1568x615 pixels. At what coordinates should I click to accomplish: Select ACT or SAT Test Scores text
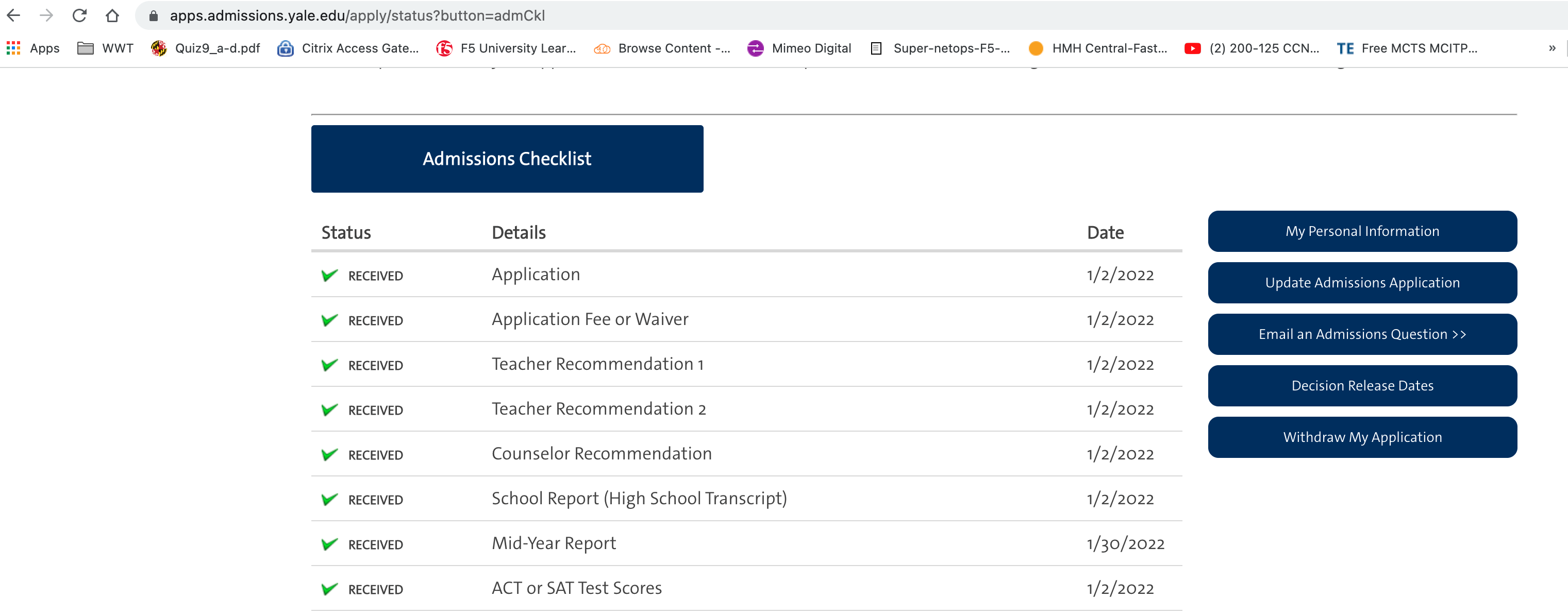(576, 588)
